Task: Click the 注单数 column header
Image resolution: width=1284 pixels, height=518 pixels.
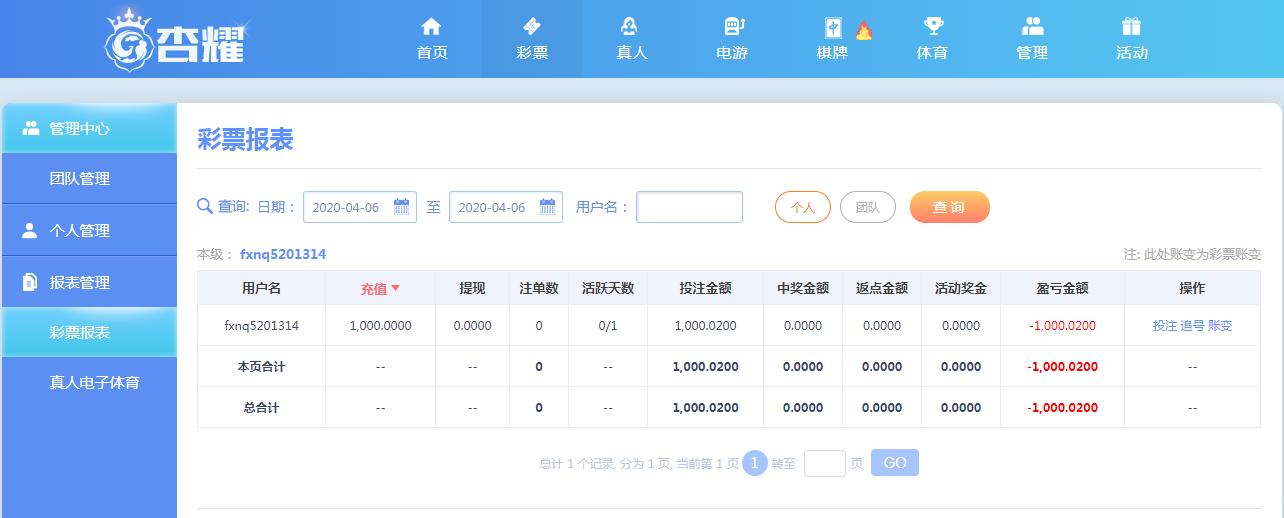Action: click(x=539, y=288)
